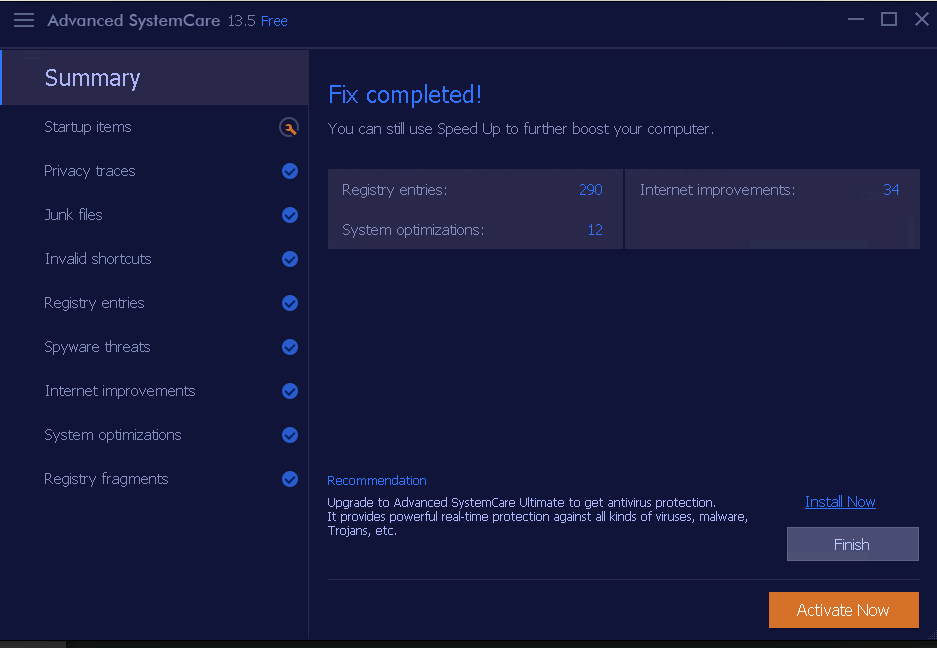Click the Spyware threats checkmark icon
Image resolution: width=937 pixels, height=648 pixels.
pyautogui.click(x=290, y=347)
